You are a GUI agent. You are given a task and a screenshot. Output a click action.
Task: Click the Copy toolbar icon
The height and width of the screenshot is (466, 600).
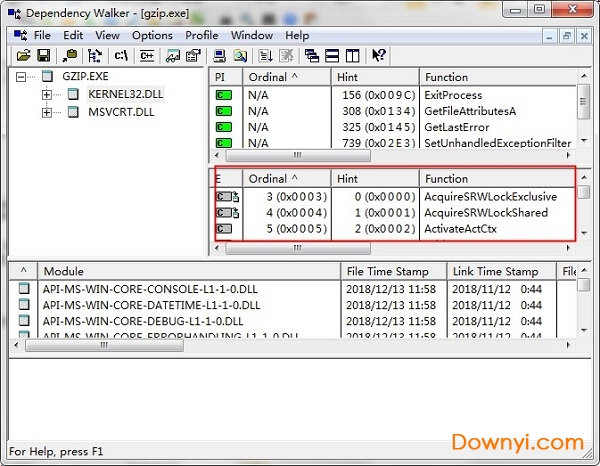(x=70, y=56)
